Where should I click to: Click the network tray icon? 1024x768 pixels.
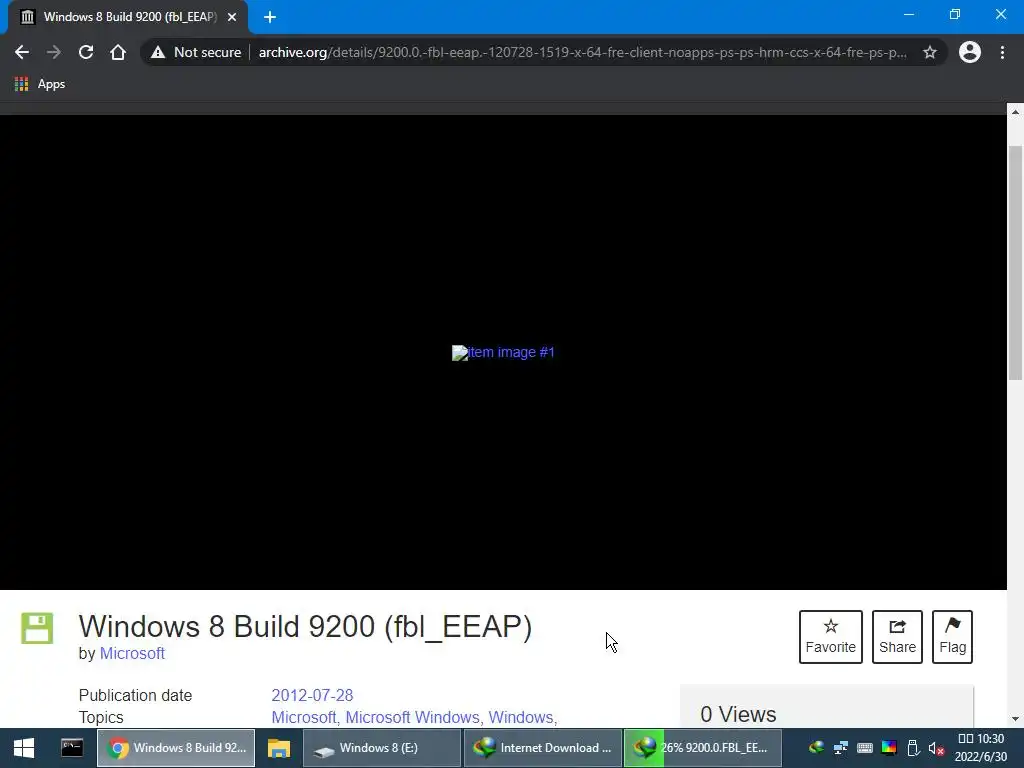[x=841, y=748]
